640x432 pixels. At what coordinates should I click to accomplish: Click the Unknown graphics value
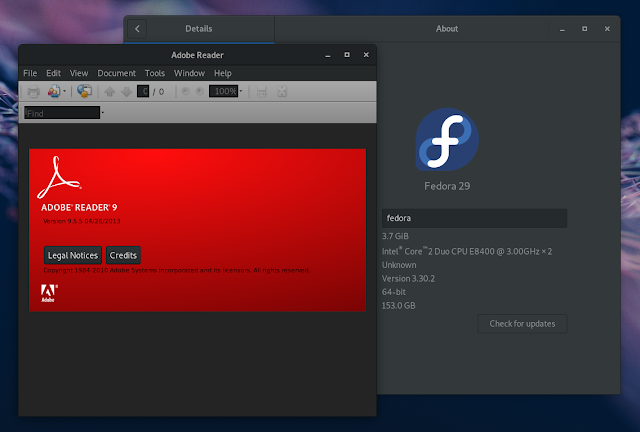tap(399, 265)
